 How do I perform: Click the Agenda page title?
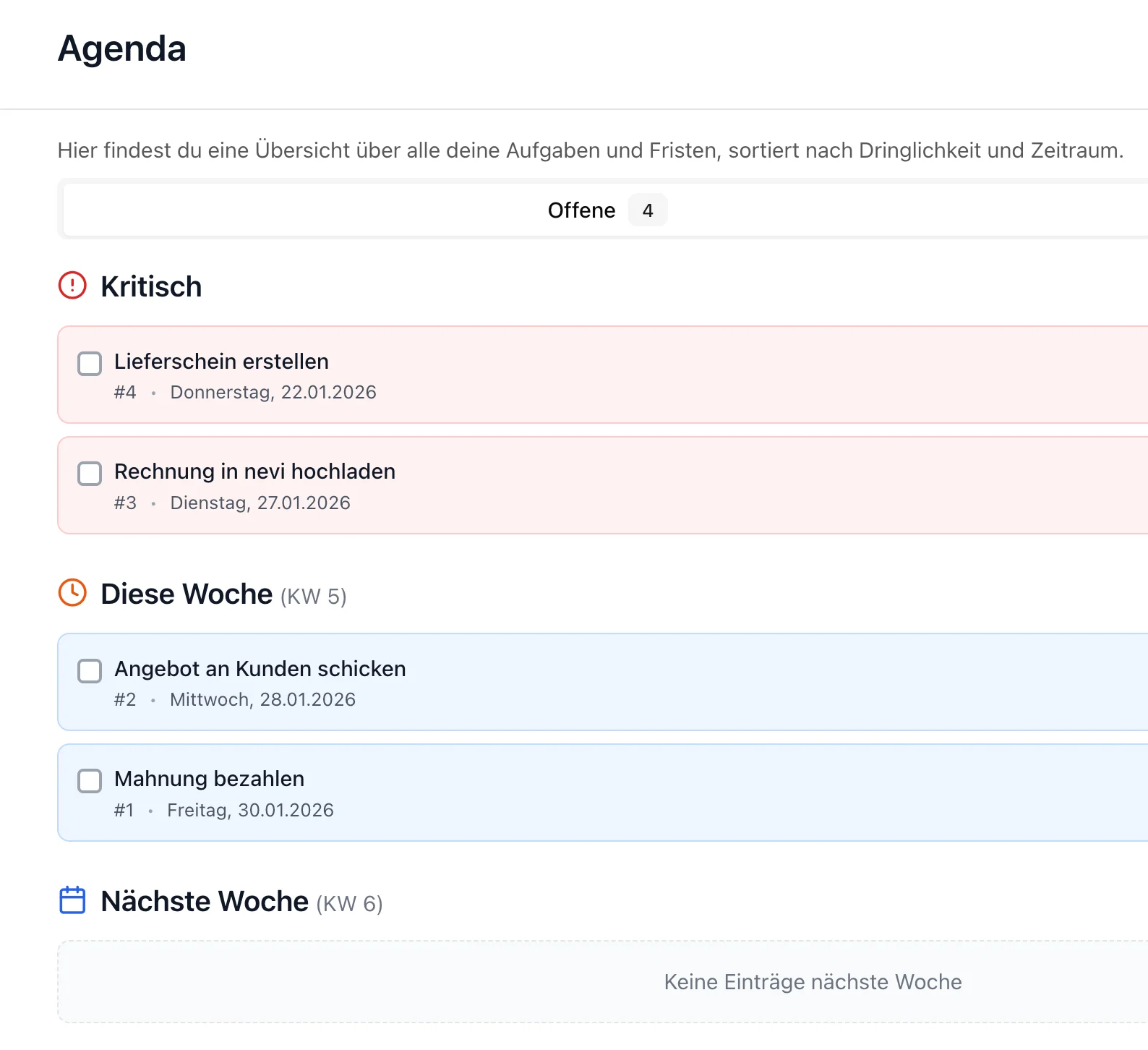point(122,48)
